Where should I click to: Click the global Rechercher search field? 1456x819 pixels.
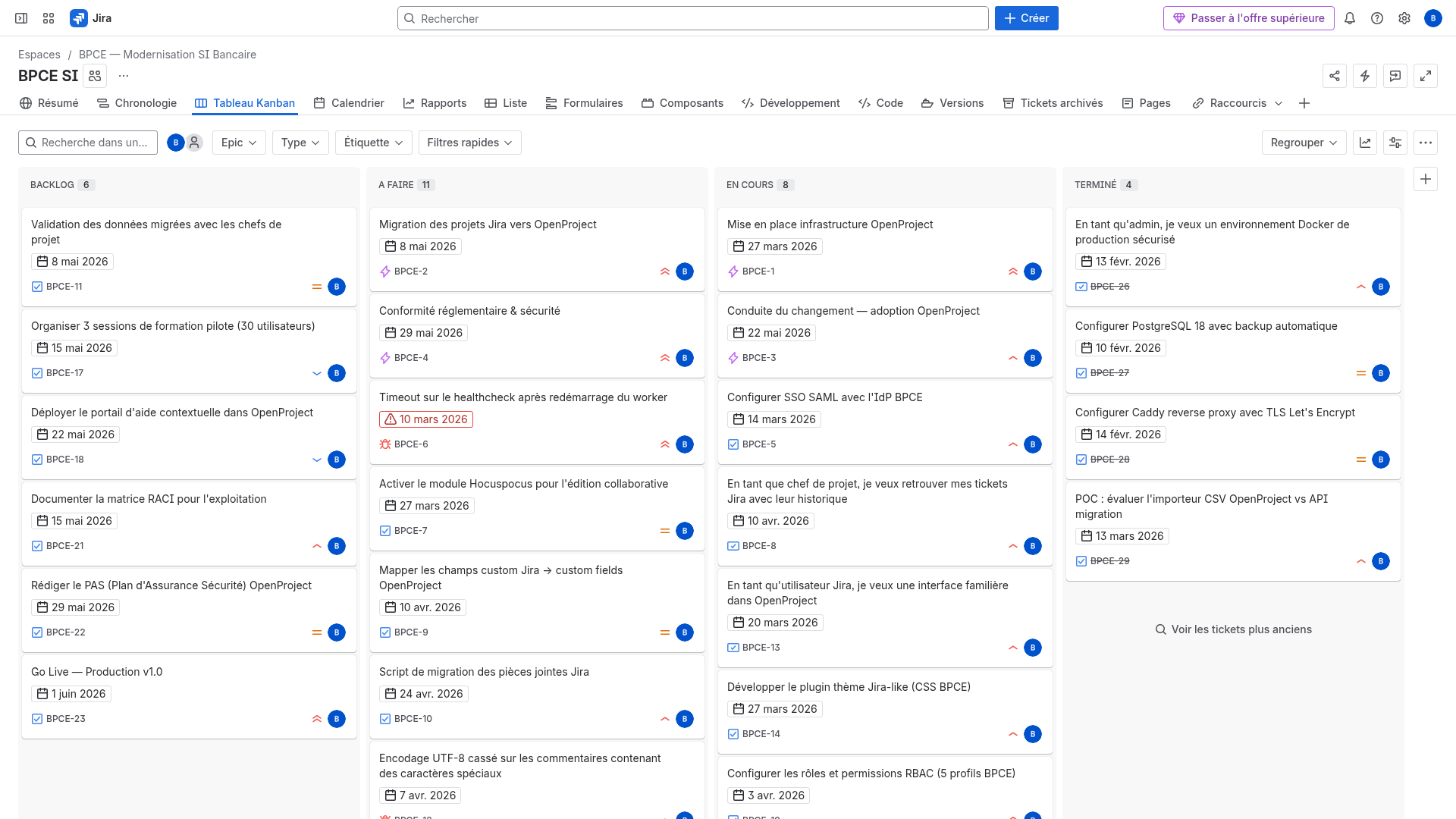pos(692,18)
